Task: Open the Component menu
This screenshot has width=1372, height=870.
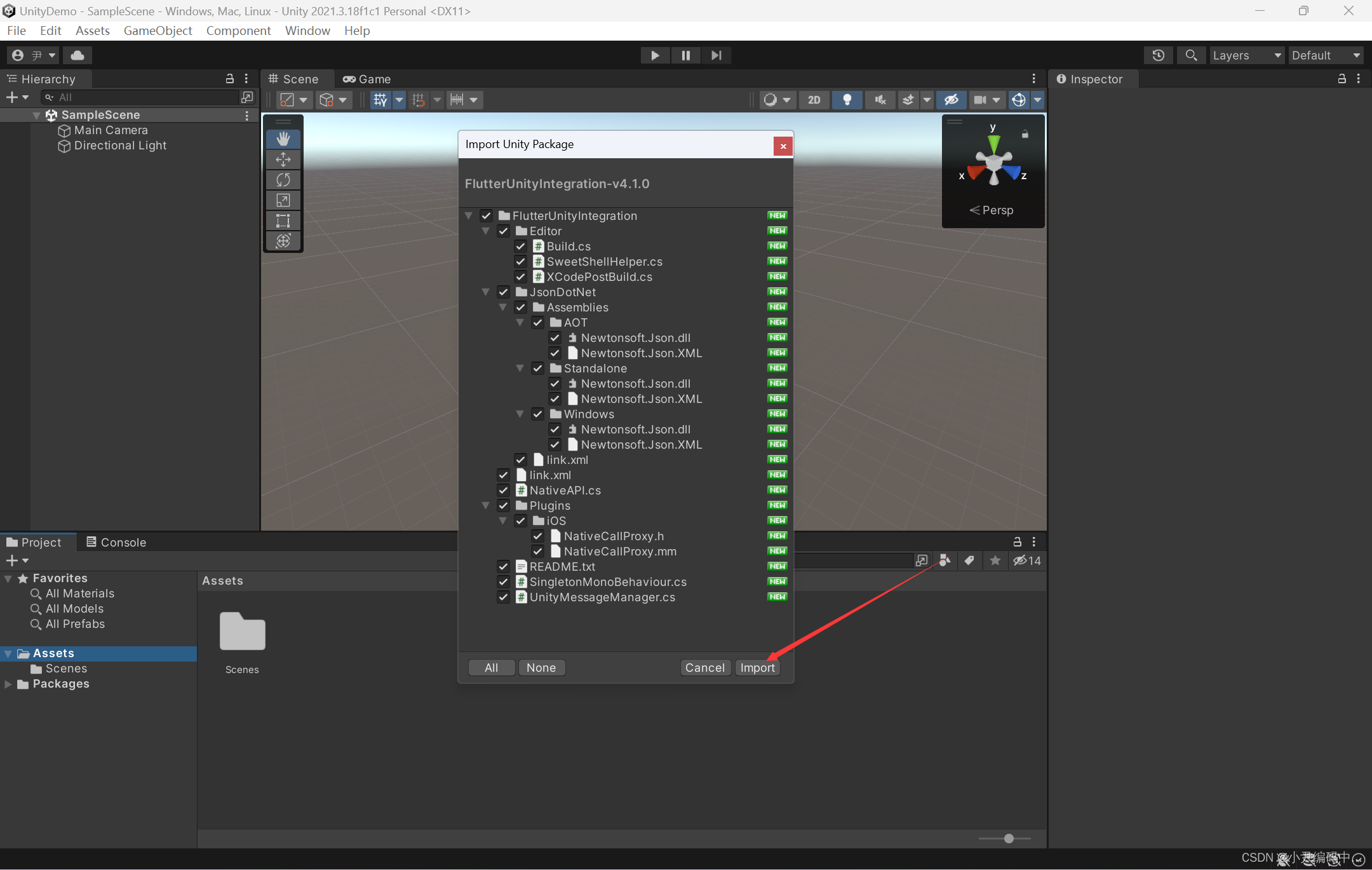Action: [x=238, y=31]
